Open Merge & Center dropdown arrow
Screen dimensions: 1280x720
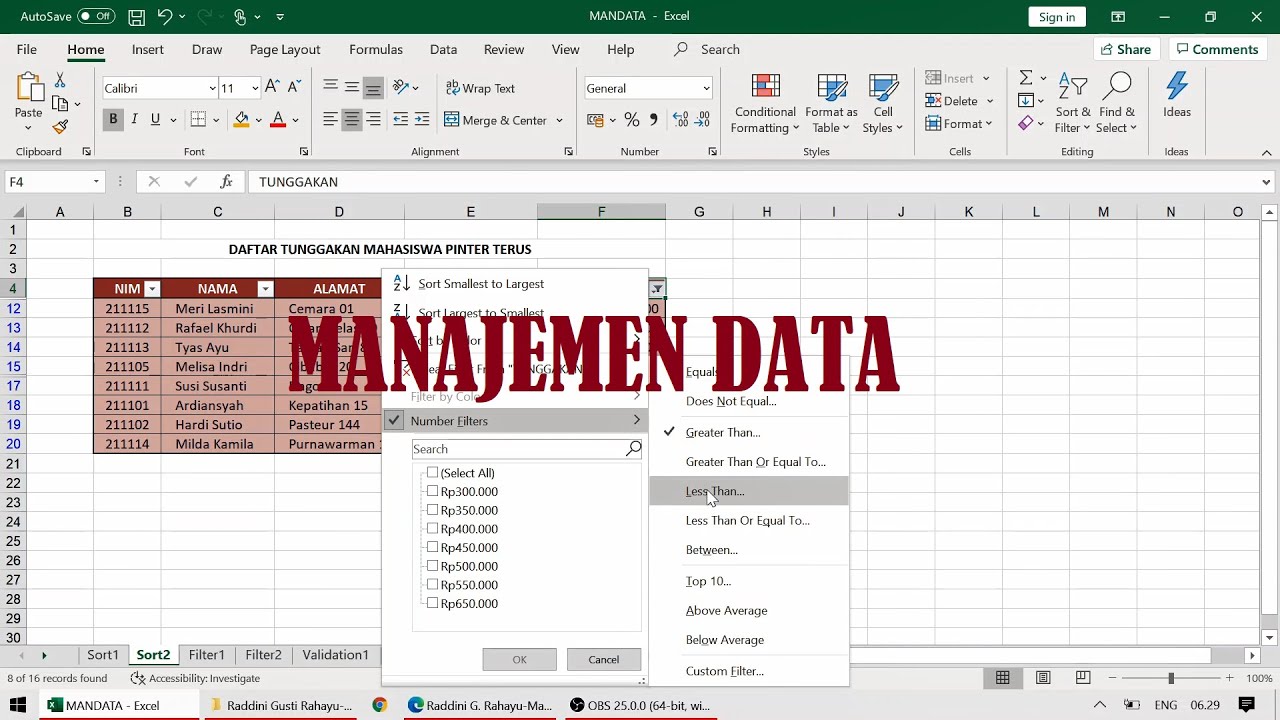point(559,120)
